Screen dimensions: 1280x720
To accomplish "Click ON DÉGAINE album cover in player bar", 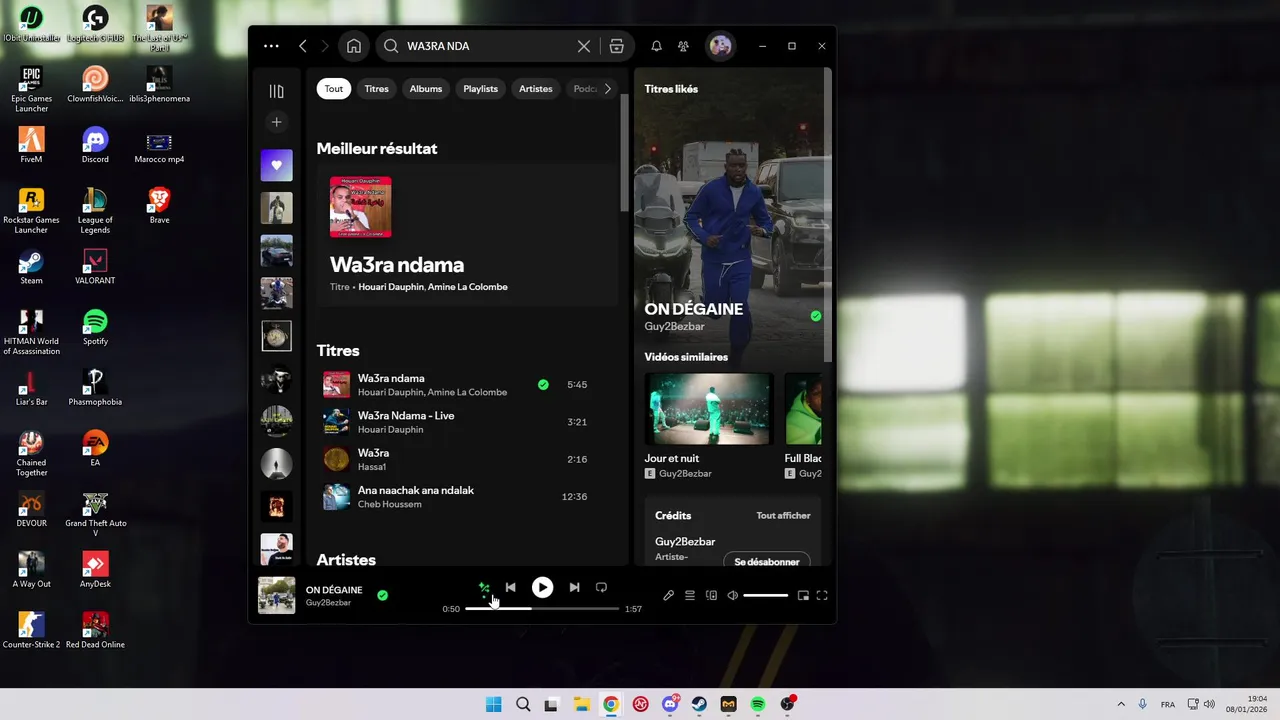I will (277, 595).
